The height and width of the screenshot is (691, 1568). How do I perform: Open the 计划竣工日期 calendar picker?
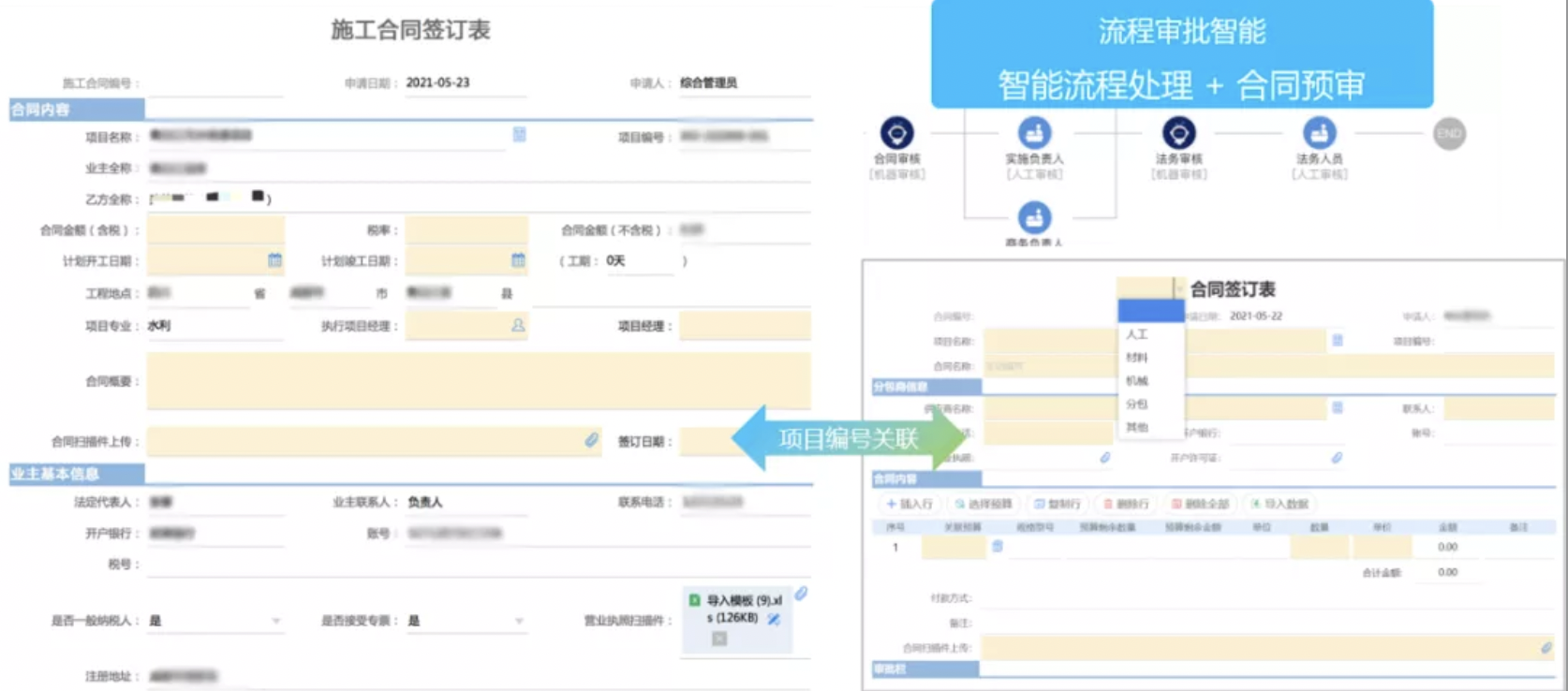click(x=518, y=260)
